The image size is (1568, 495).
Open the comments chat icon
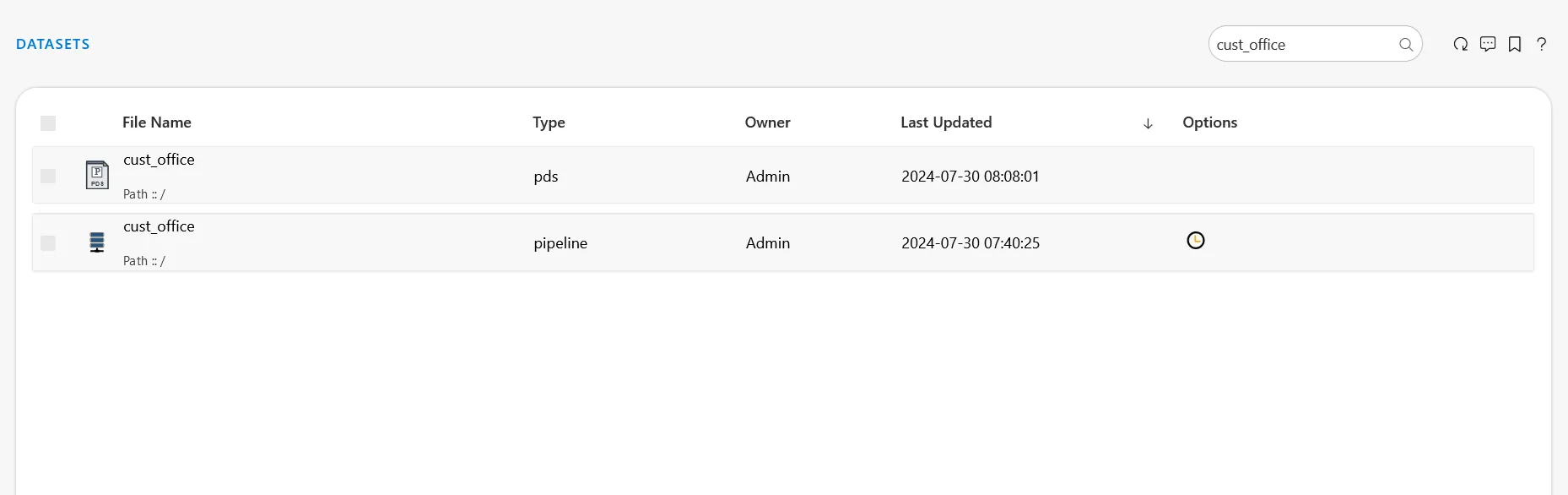click(1488, 44)
